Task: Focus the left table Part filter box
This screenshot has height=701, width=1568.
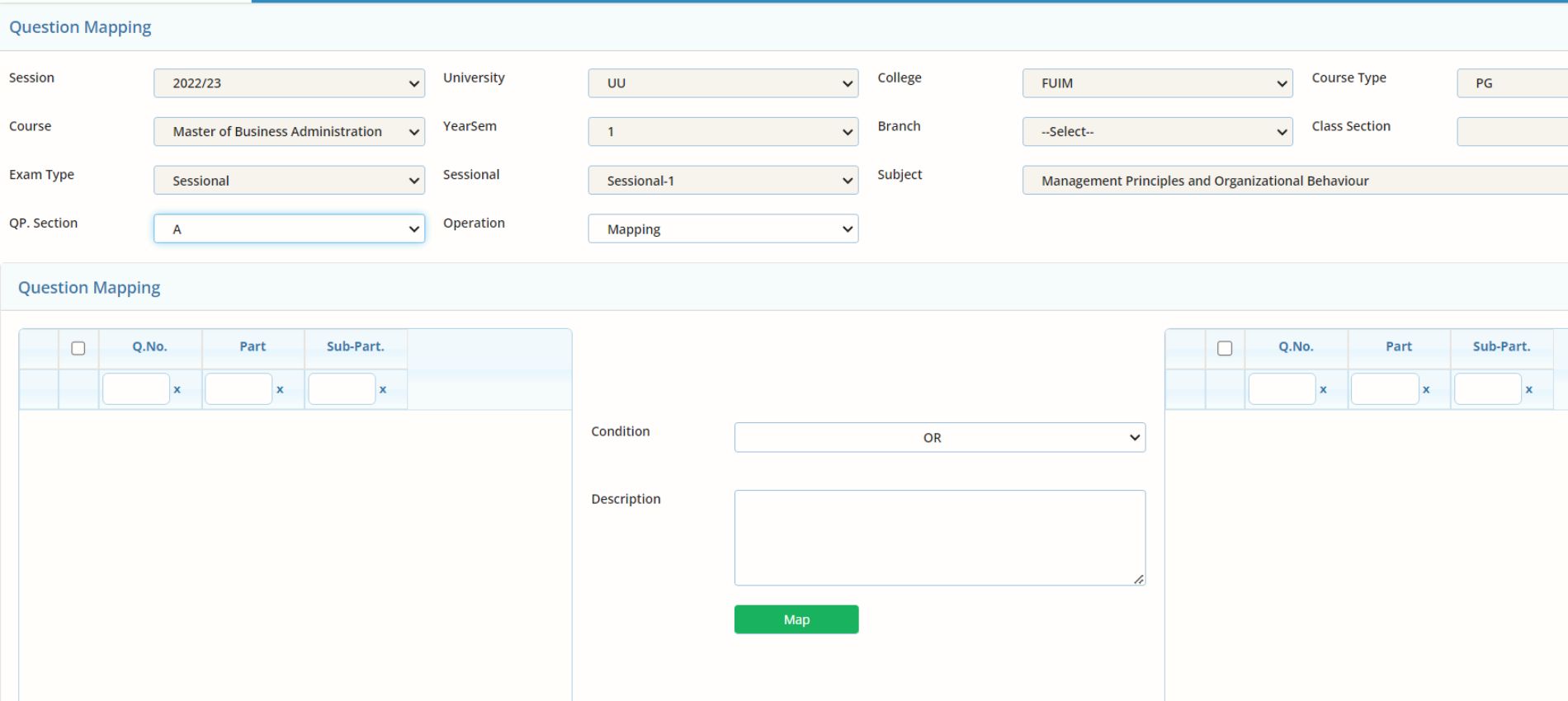Action: tap(239, 389)
